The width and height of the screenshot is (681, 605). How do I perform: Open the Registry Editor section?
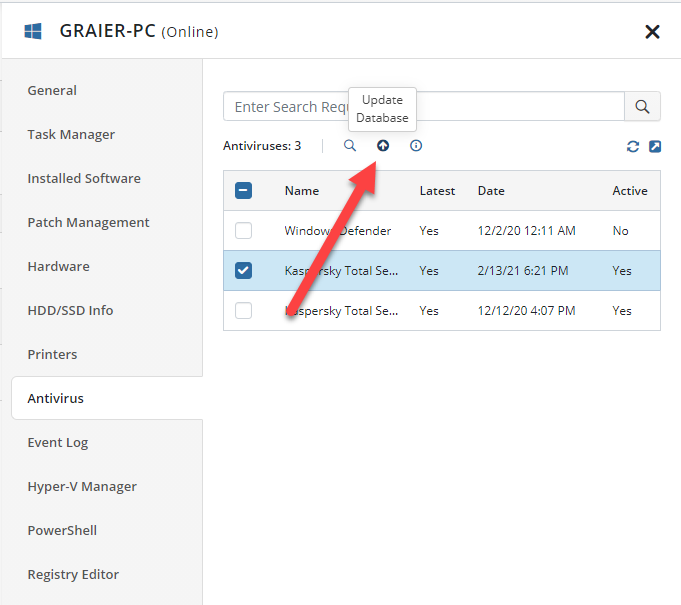point(73,575)
